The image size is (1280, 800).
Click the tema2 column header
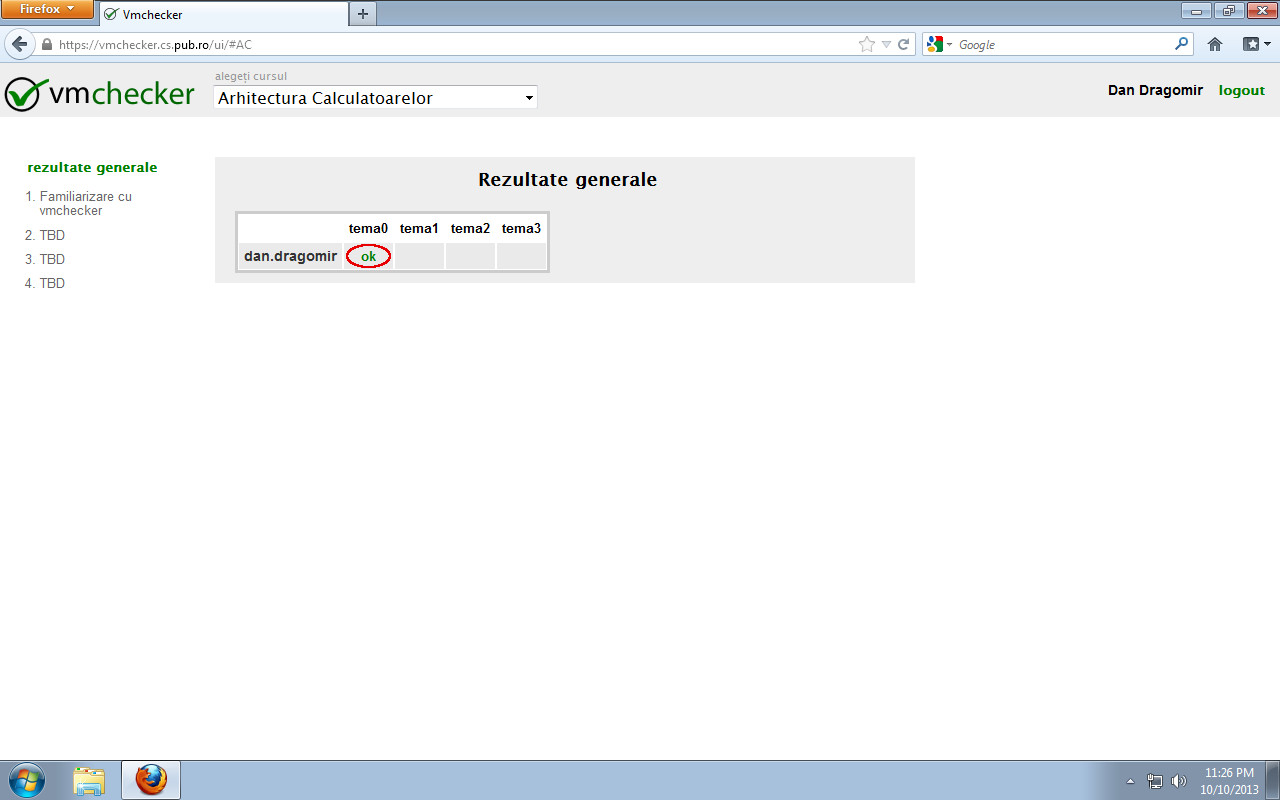(x=470, y=228)
